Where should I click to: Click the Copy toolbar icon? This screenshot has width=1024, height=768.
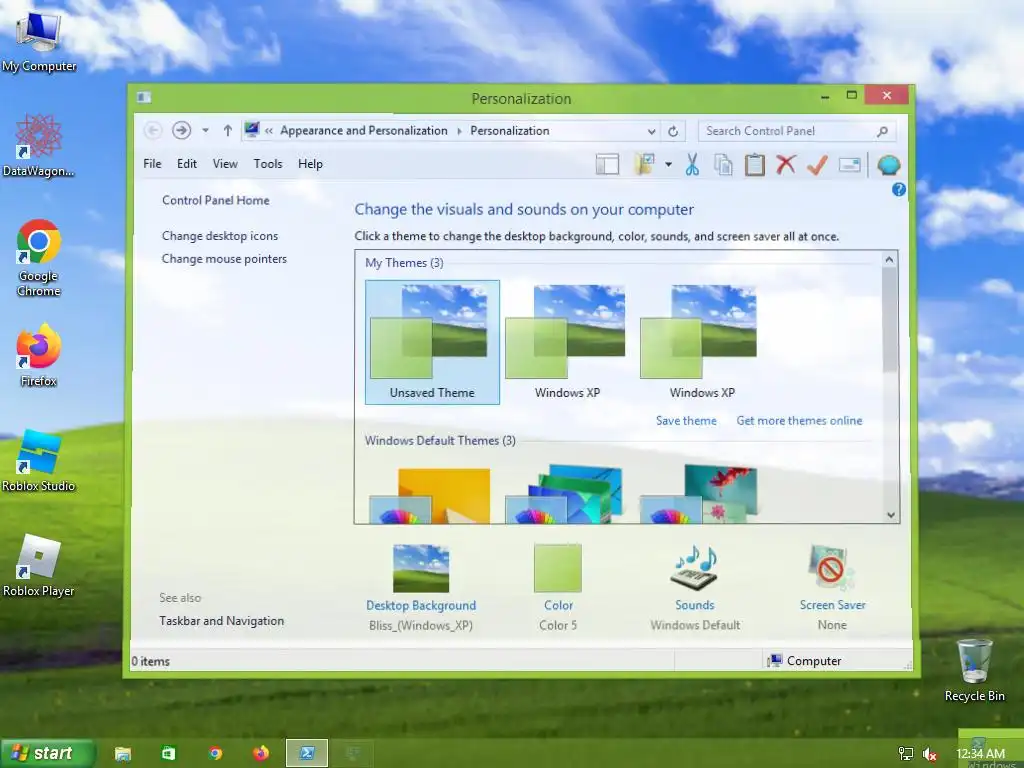tap(723, 165)
